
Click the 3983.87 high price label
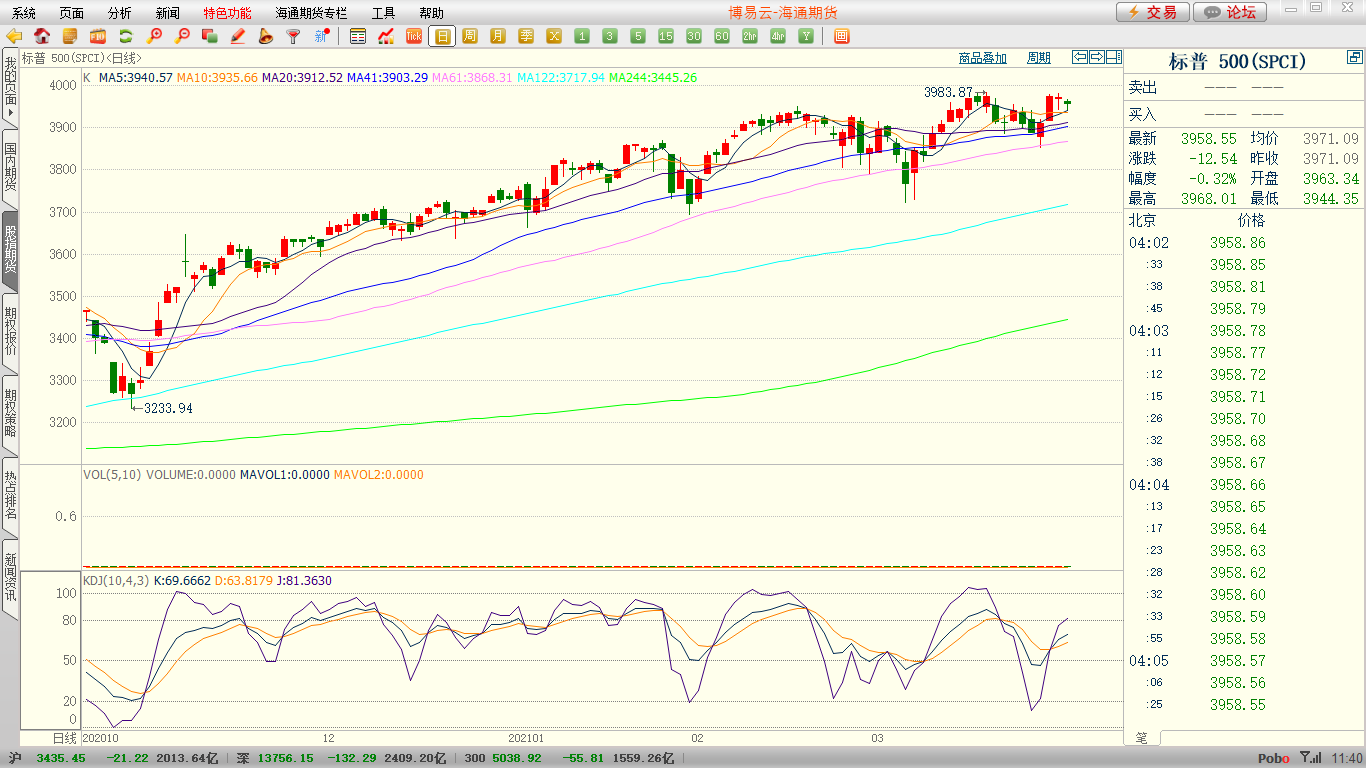click(948, 92)
